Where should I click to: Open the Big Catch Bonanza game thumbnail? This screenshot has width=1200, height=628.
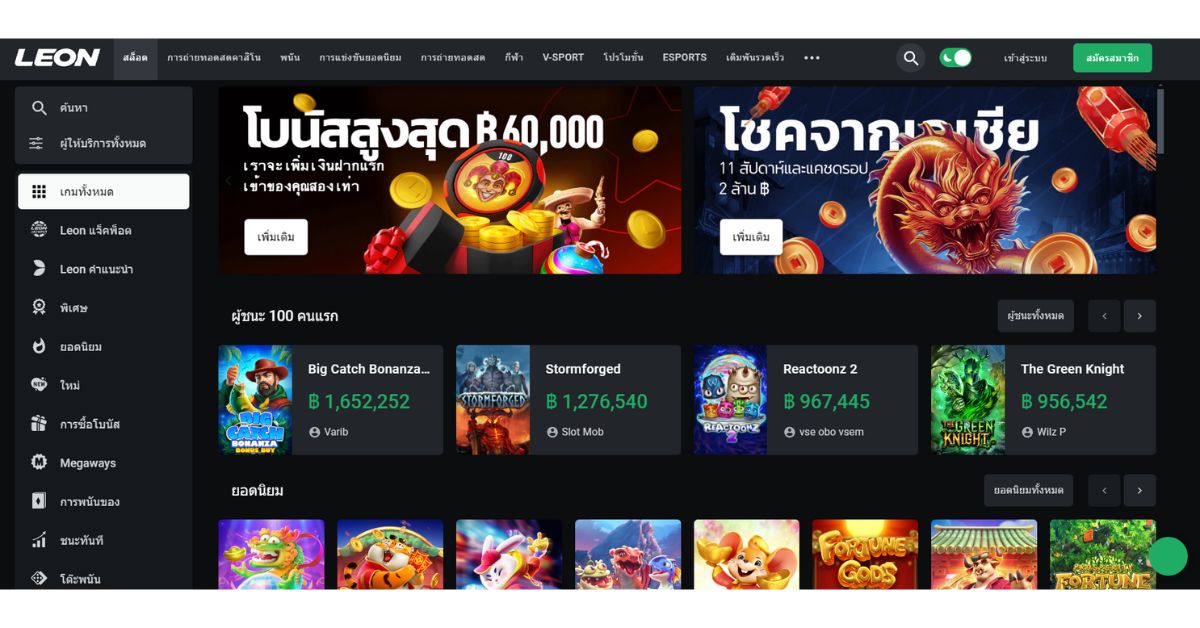pos(255,400)
